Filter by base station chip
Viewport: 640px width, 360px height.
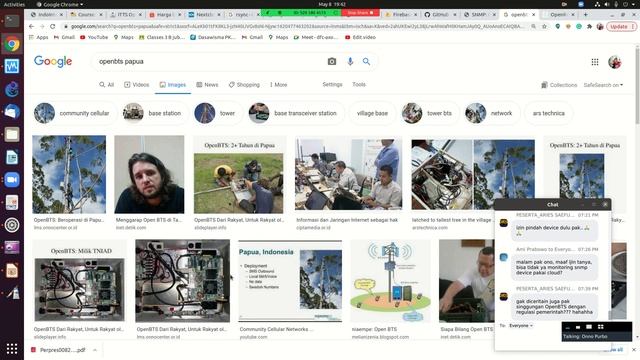155,113
